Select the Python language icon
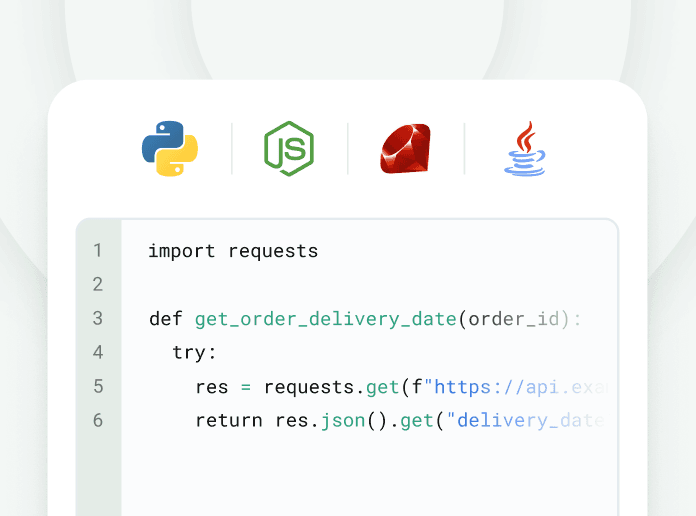This screenshot has height=516, width=696. pyautogui.click(x=170, y=148)
